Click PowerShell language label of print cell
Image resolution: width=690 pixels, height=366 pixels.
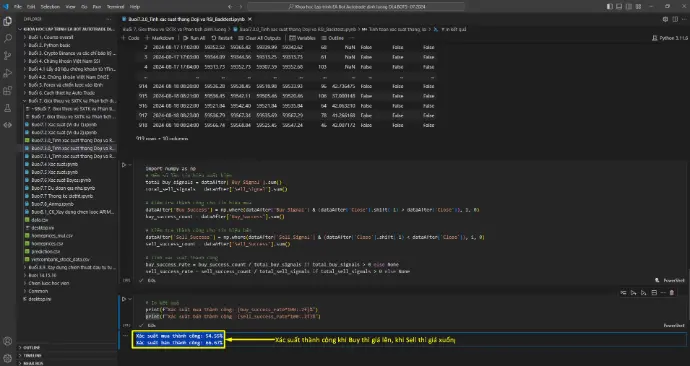(674, 326)
